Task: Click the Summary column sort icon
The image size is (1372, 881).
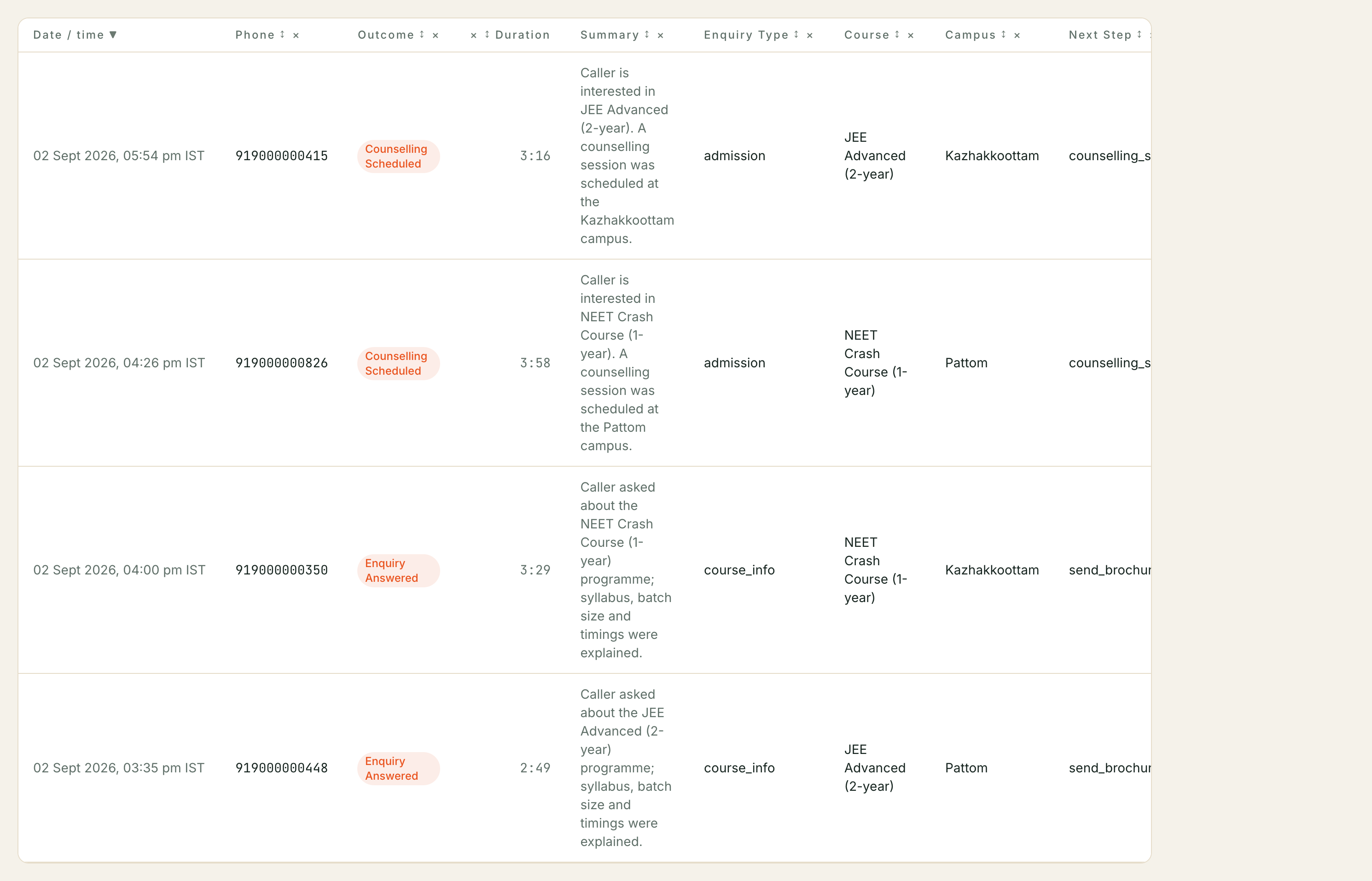Action: [646, 35]
